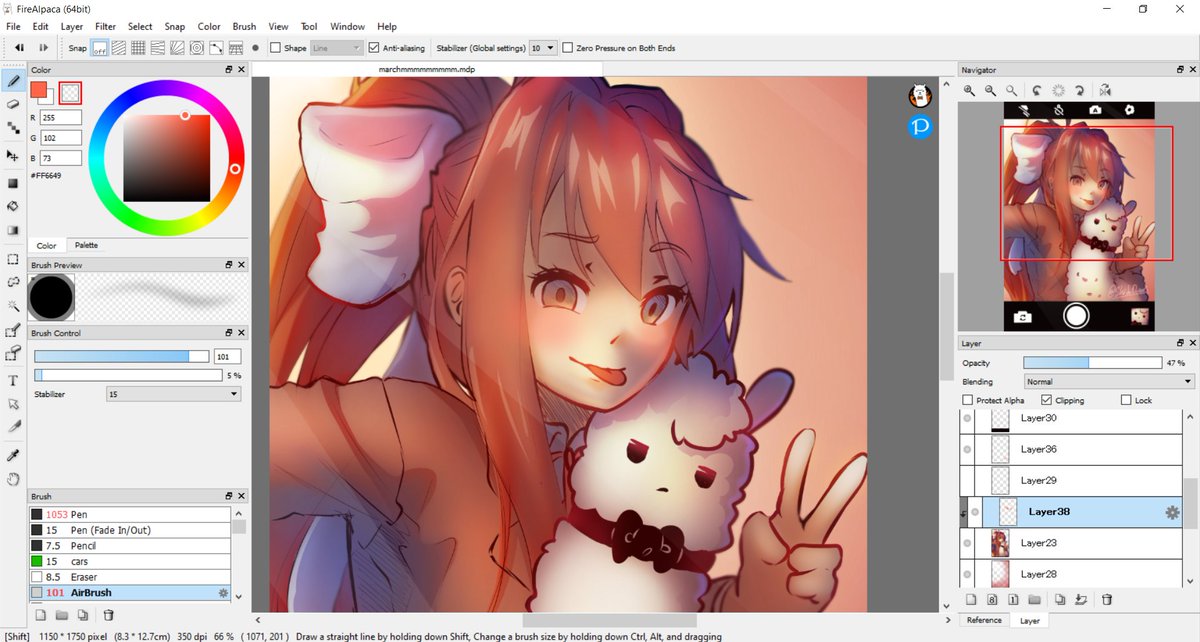Rotate canvas right in Navigator
Screen dimensions: 1200x642
coord(1082,90)
